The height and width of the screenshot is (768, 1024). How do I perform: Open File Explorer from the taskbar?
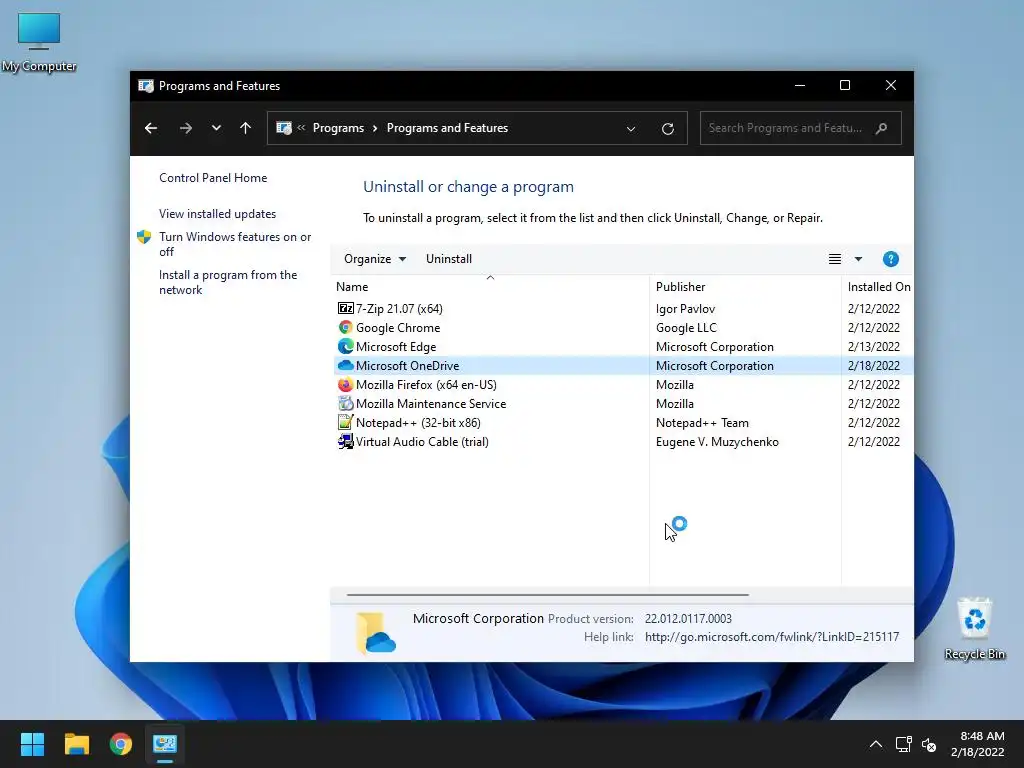click(x=76, y=744)
